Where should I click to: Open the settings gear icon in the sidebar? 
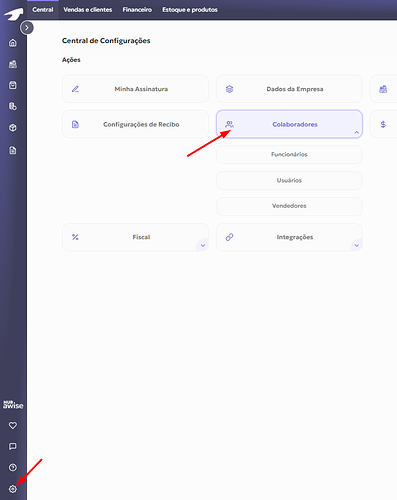[x=13, y=489]
